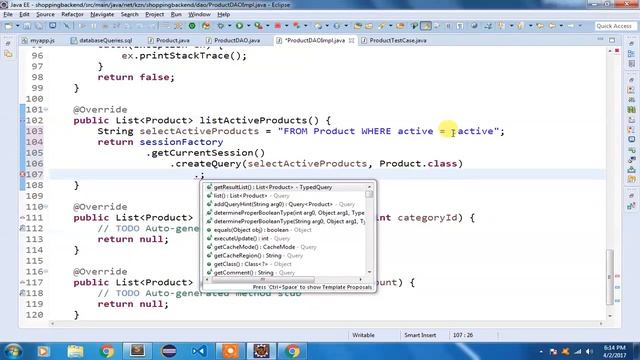Select getResultList() in the completion popup
Screen dimensions: 640x360
click(x=285, y=187)
